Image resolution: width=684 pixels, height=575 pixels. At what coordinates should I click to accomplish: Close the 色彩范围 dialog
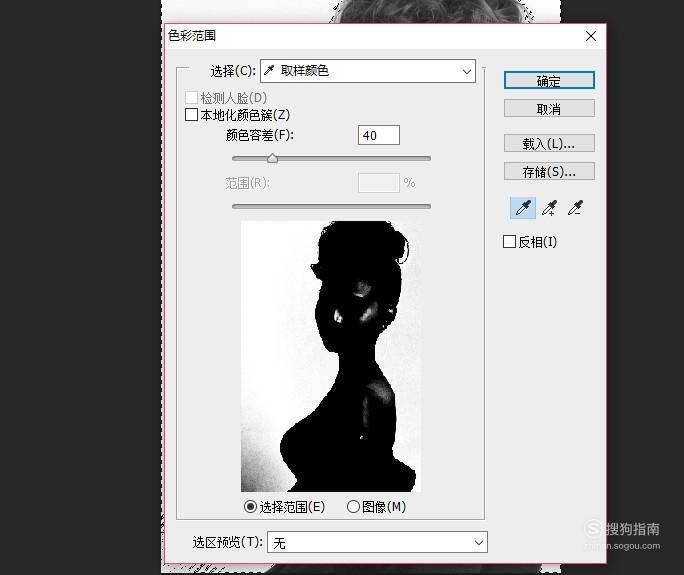591,36
